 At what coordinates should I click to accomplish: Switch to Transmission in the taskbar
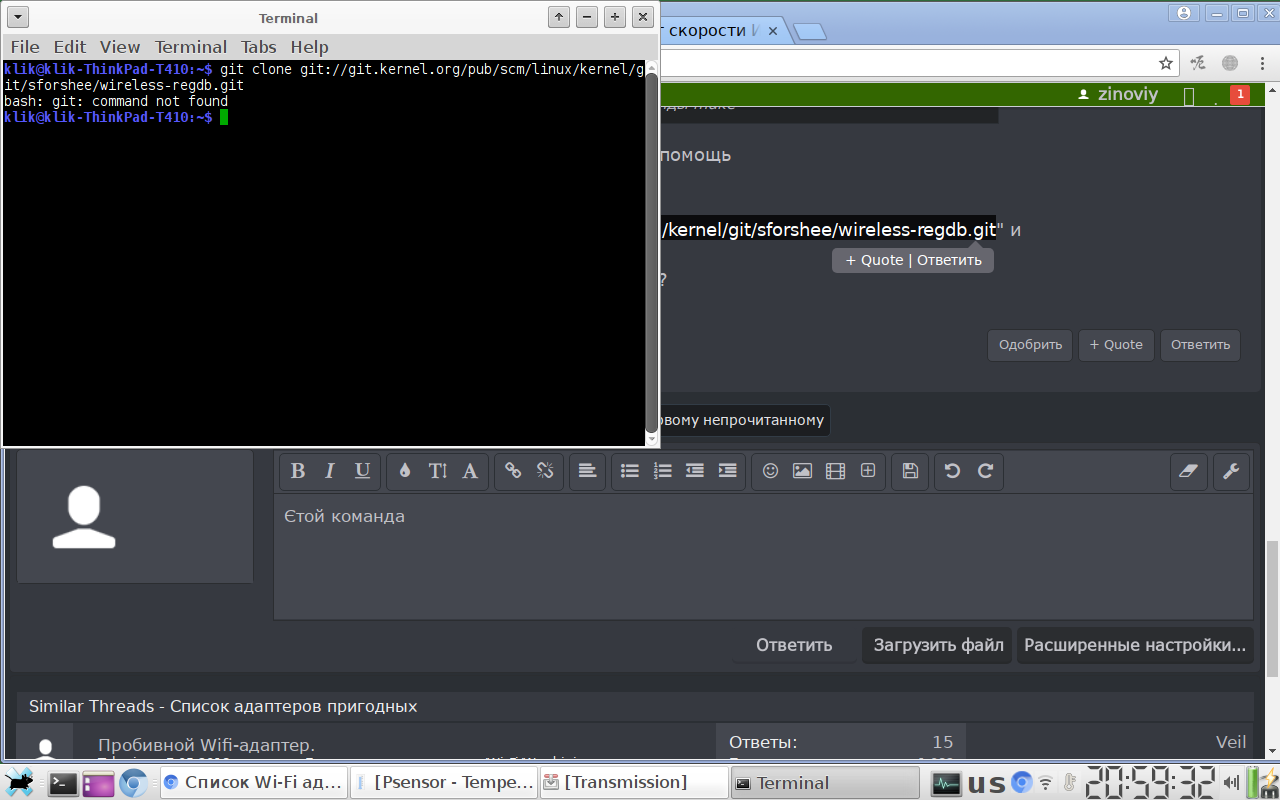634,782
